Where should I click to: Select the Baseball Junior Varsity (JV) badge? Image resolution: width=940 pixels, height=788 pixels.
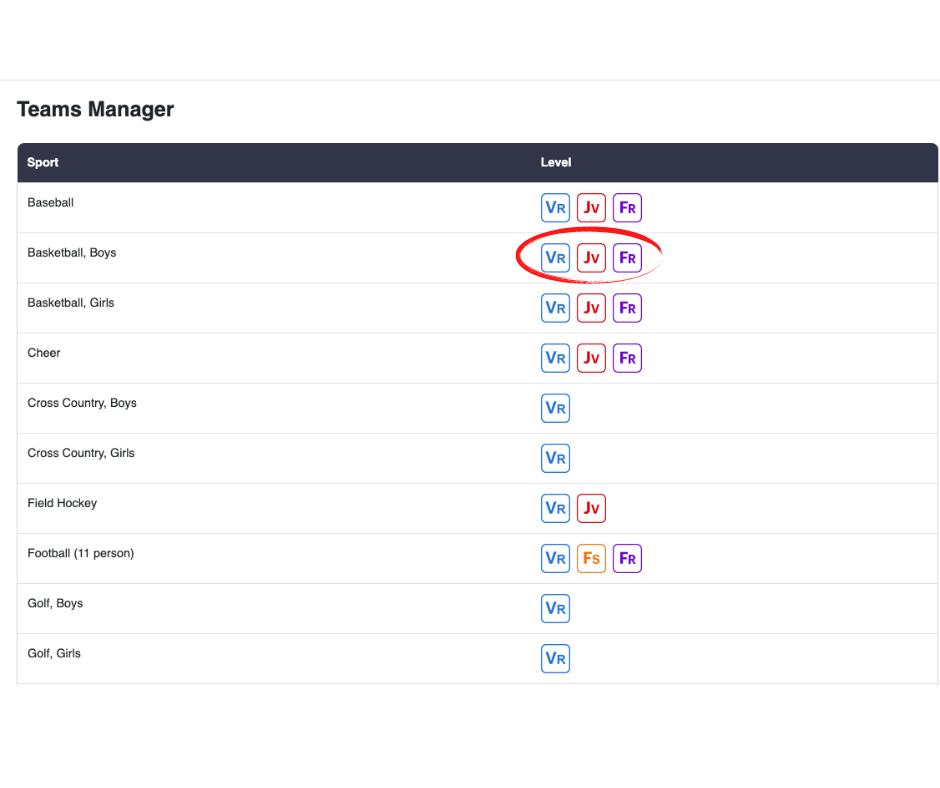coord(591,208)
